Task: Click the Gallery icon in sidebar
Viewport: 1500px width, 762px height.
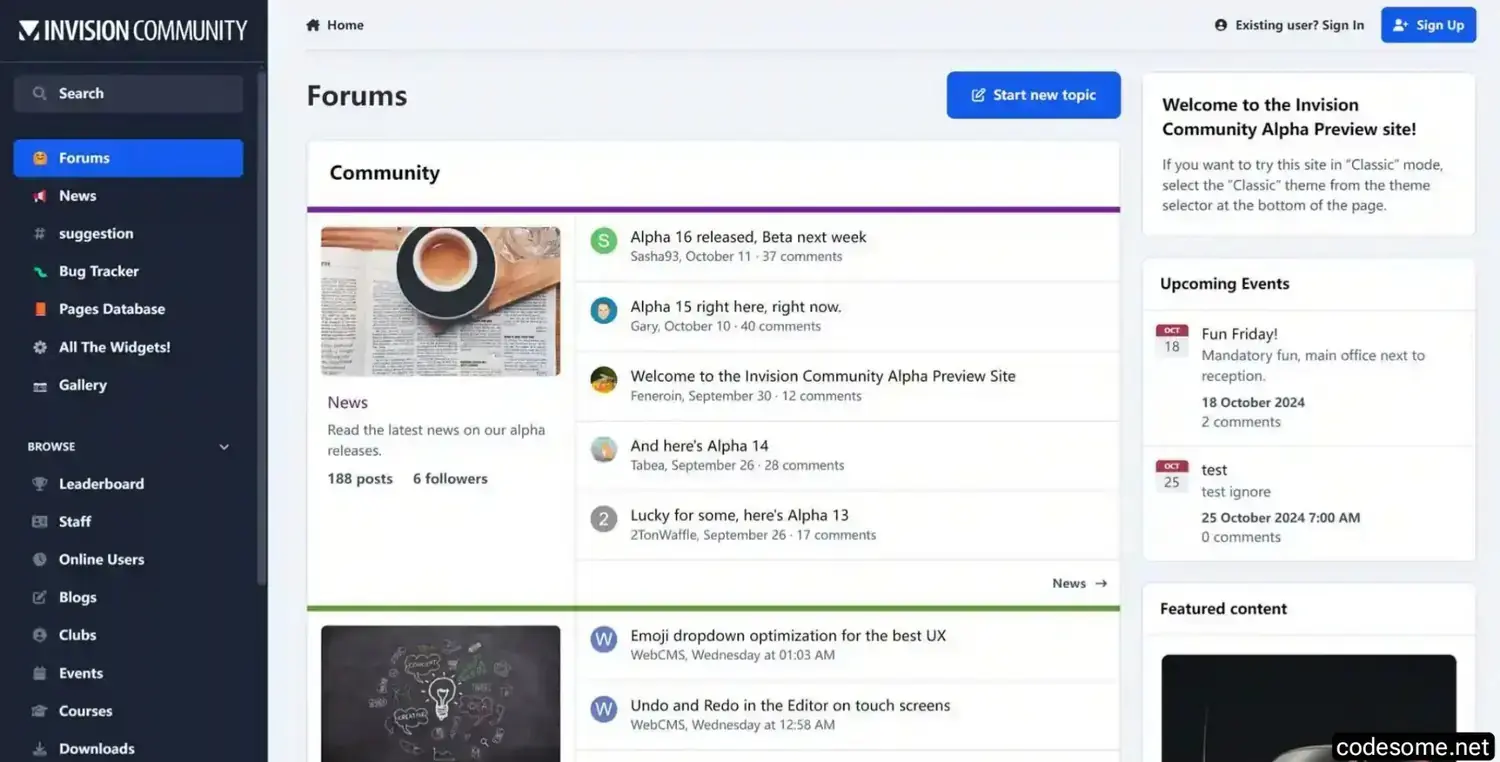Action: [40, 386]
